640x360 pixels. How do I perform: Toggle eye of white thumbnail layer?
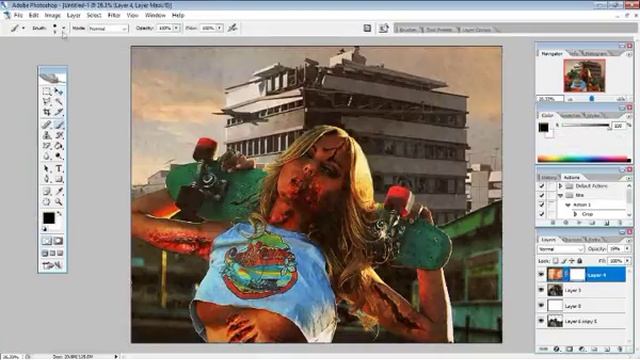[x=541, y=306]
